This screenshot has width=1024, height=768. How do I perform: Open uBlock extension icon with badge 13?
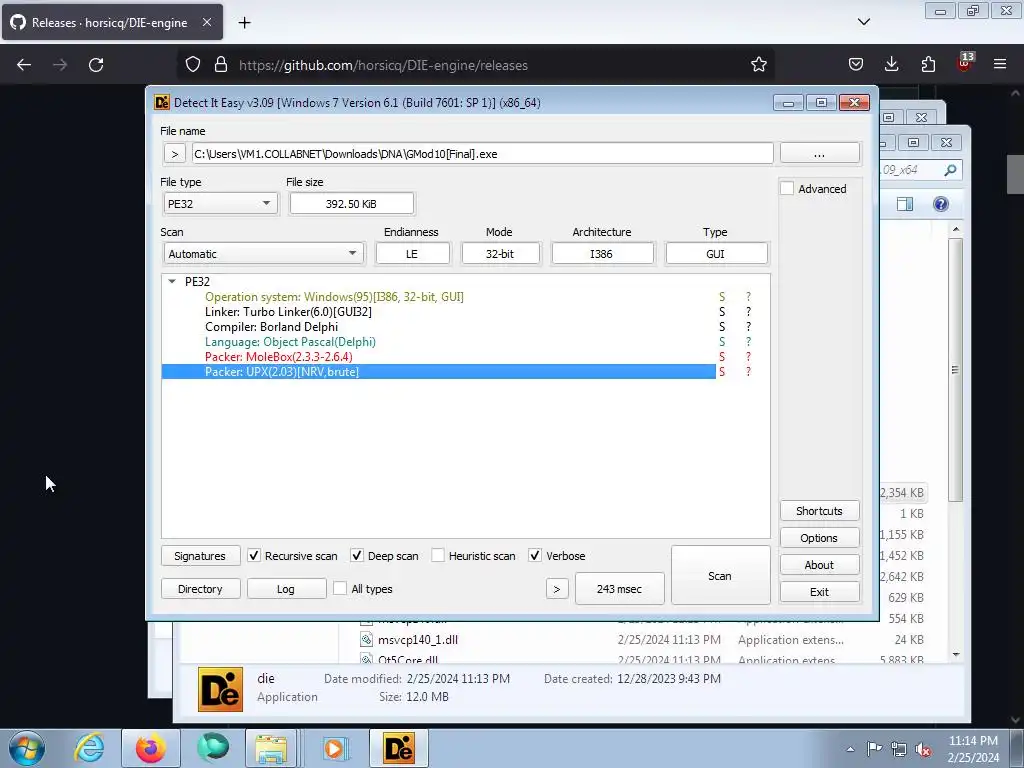tap(965, 62)
